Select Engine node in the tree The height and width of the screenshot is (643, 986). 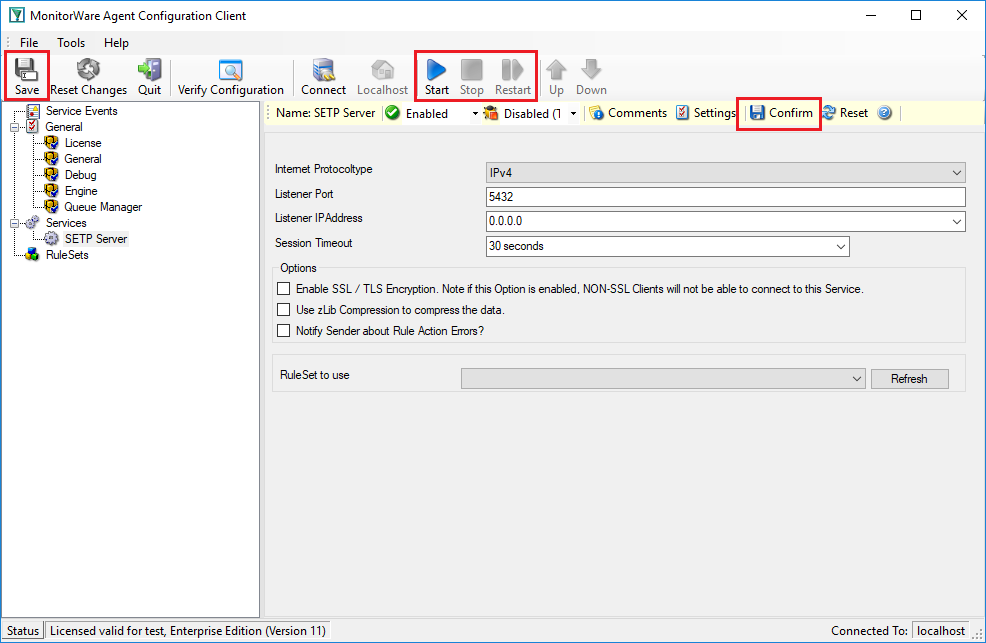pos(81,191)
